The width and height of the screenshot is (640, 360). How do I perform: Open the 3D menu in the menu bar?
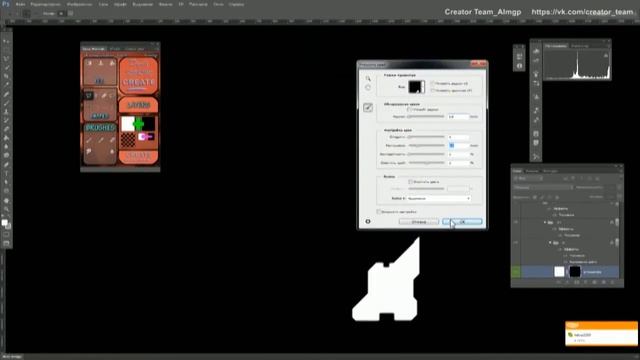click(181, 4)
